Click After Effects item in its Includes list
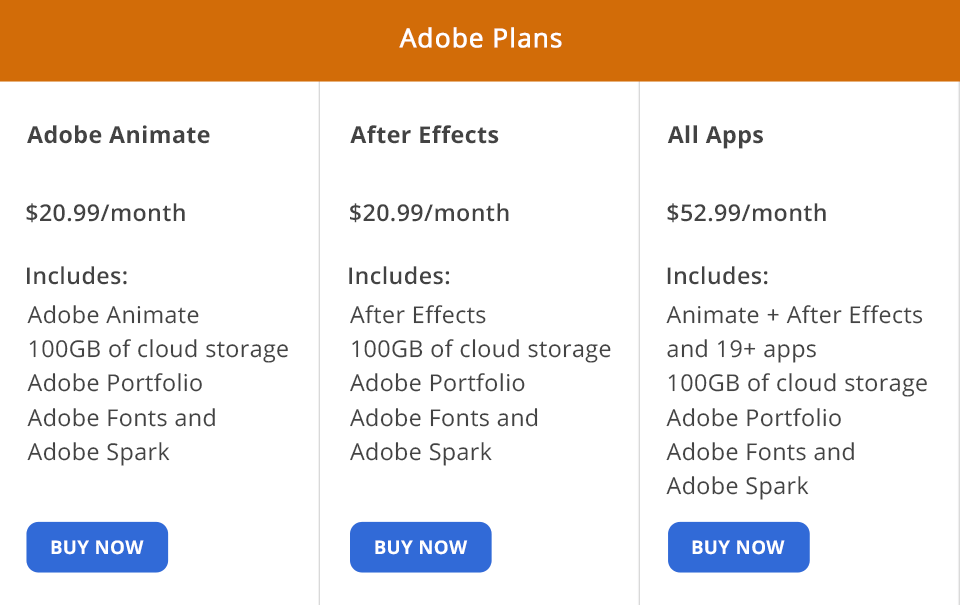This screenshot has width=960, height=605. click(x=417, y=315)
